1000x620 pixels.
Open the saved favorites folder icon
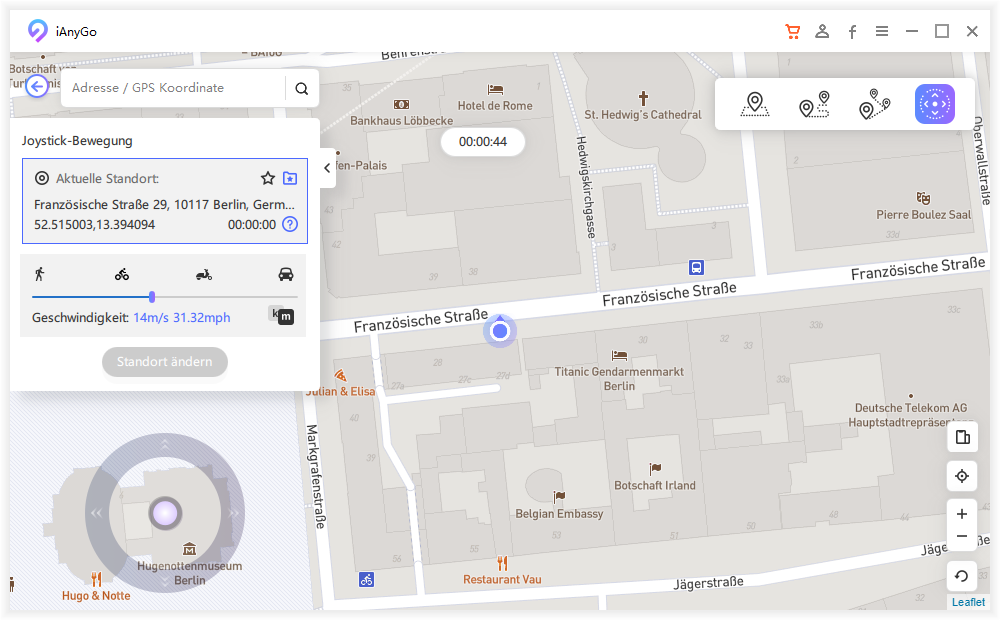[290, 179]
